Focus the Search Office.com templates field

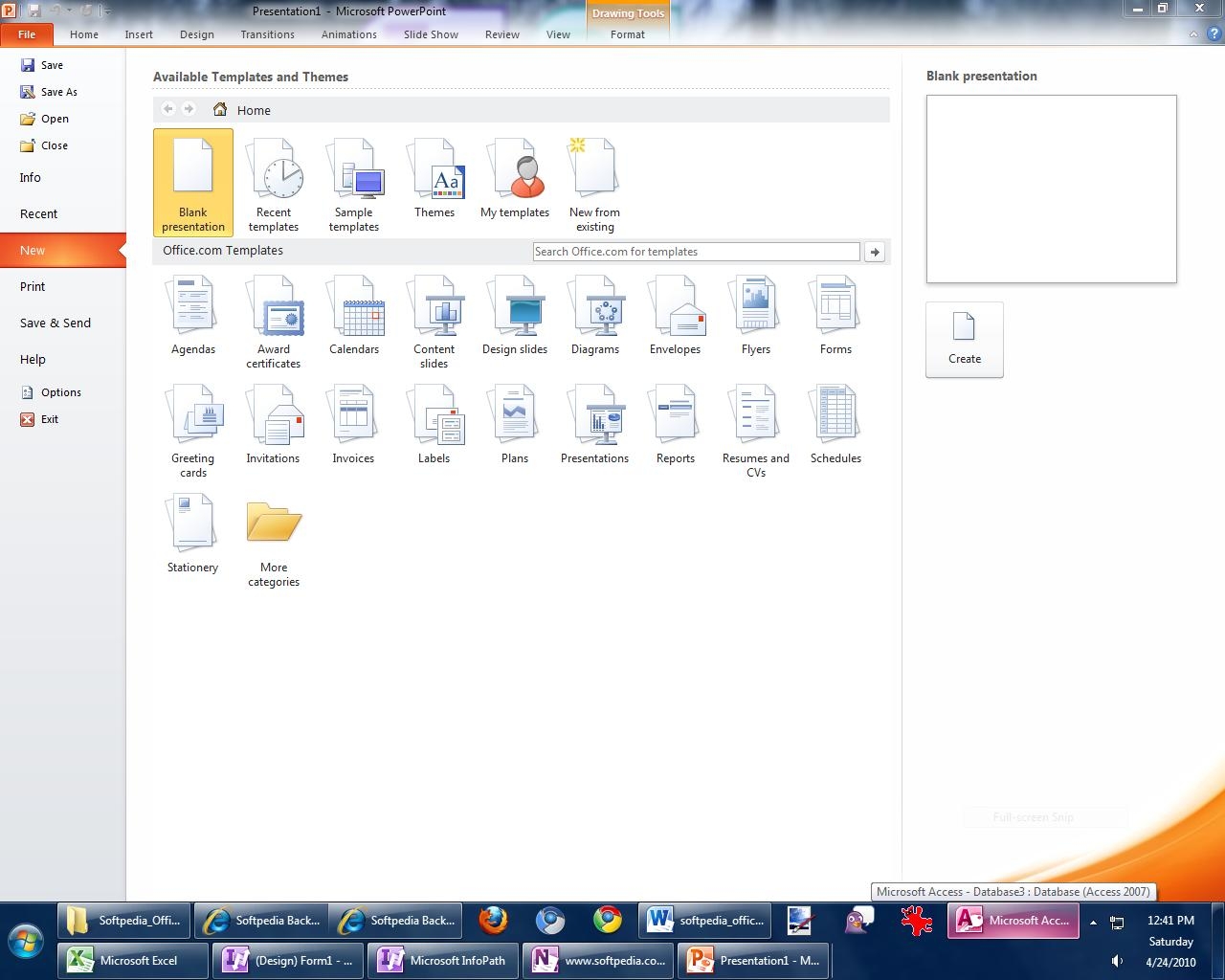point(696,252)
